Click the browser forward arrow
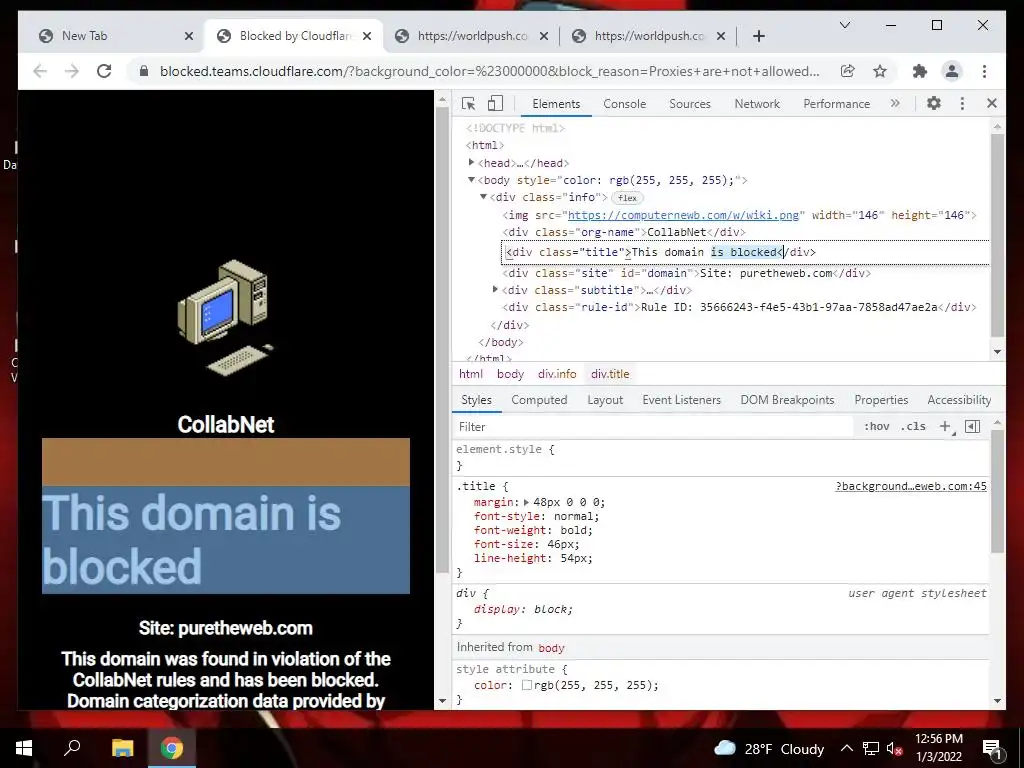Screen dimensions: 1024x768 pyautogui.click(x=72, y=71)
